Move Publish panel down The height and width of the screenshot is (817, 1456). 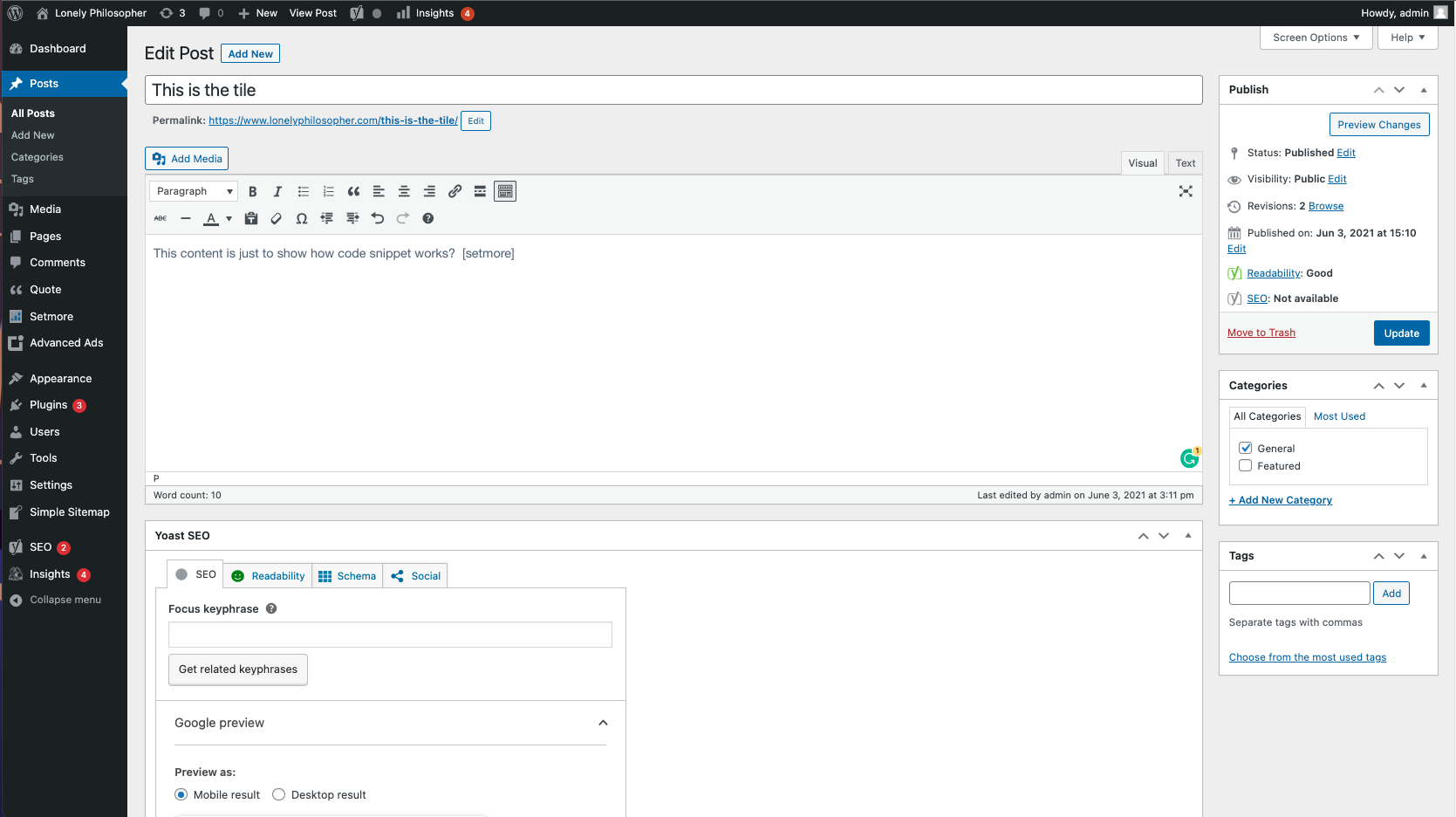tap(1399, 90)
